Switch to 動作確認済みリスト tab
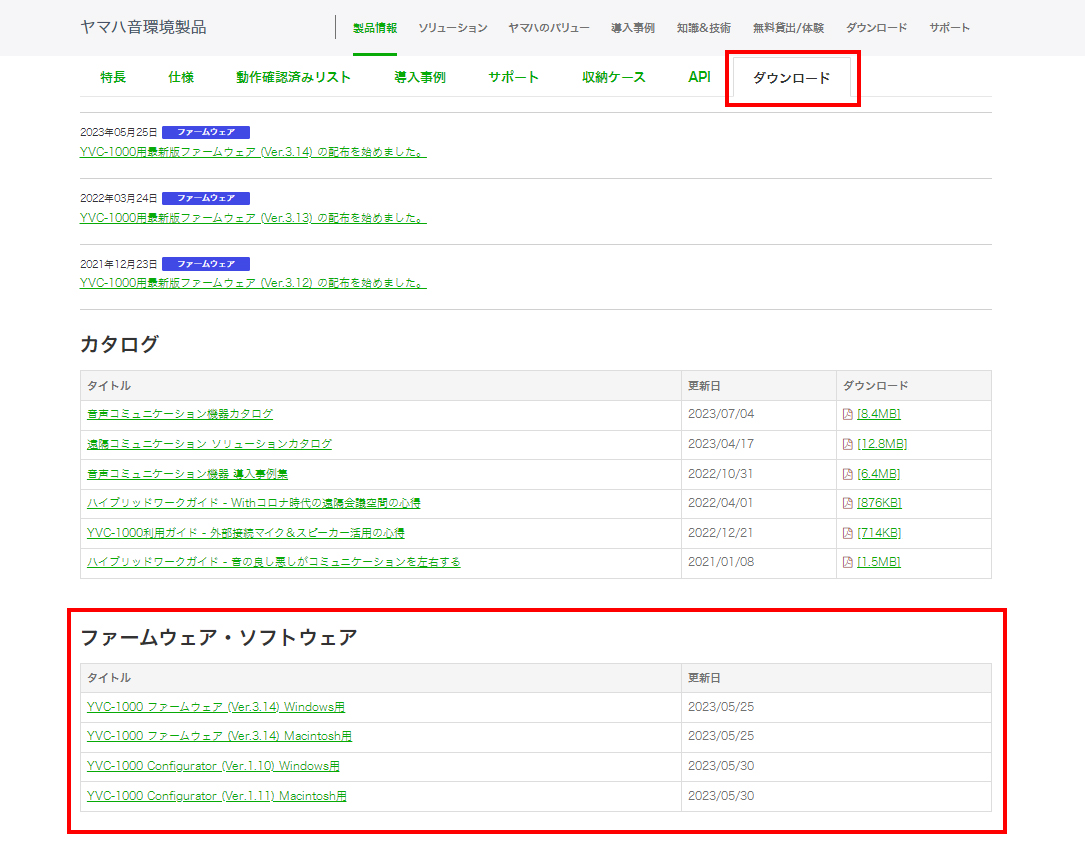Viewport: 1085px width, 852px height. coord(293,77)
